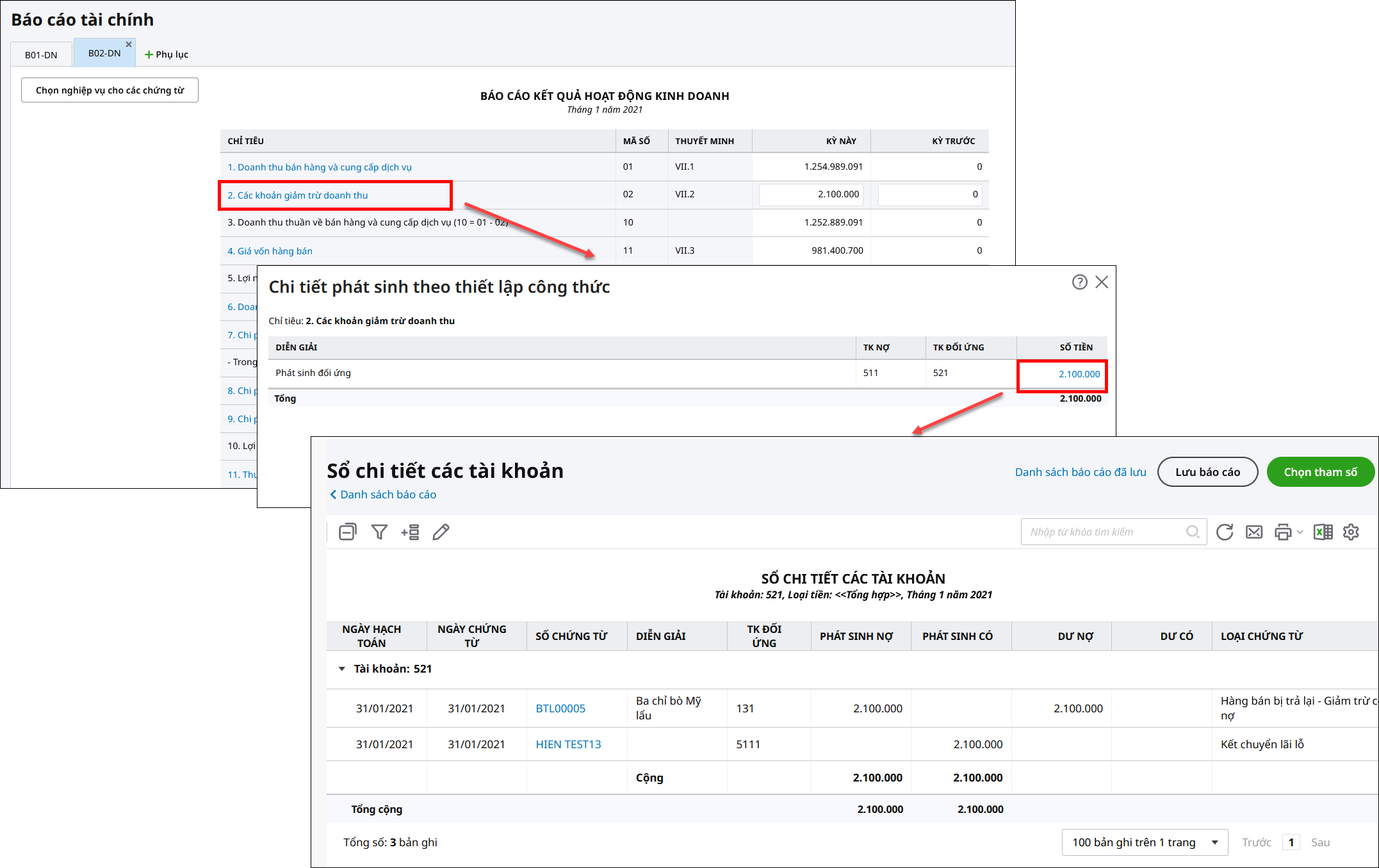Export the report to Excel
Image resolution: width=1379 pixels, height=868 pixels.
[1323, 532]
